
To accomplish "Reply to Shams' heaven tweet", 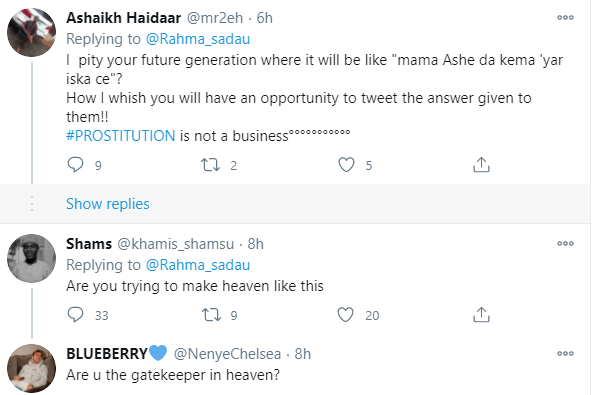I will (x=75, y=315).
